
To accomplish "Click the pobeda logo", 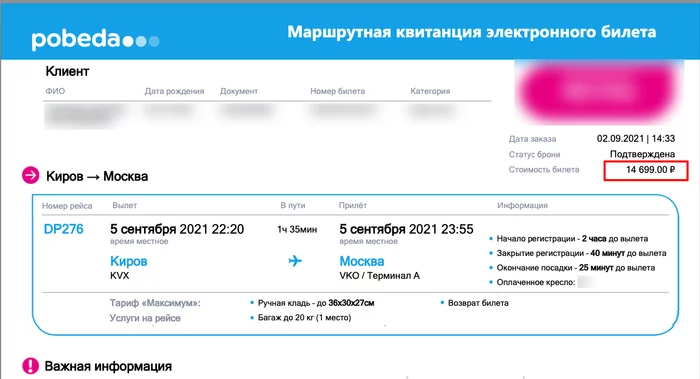I will point(95,40).
